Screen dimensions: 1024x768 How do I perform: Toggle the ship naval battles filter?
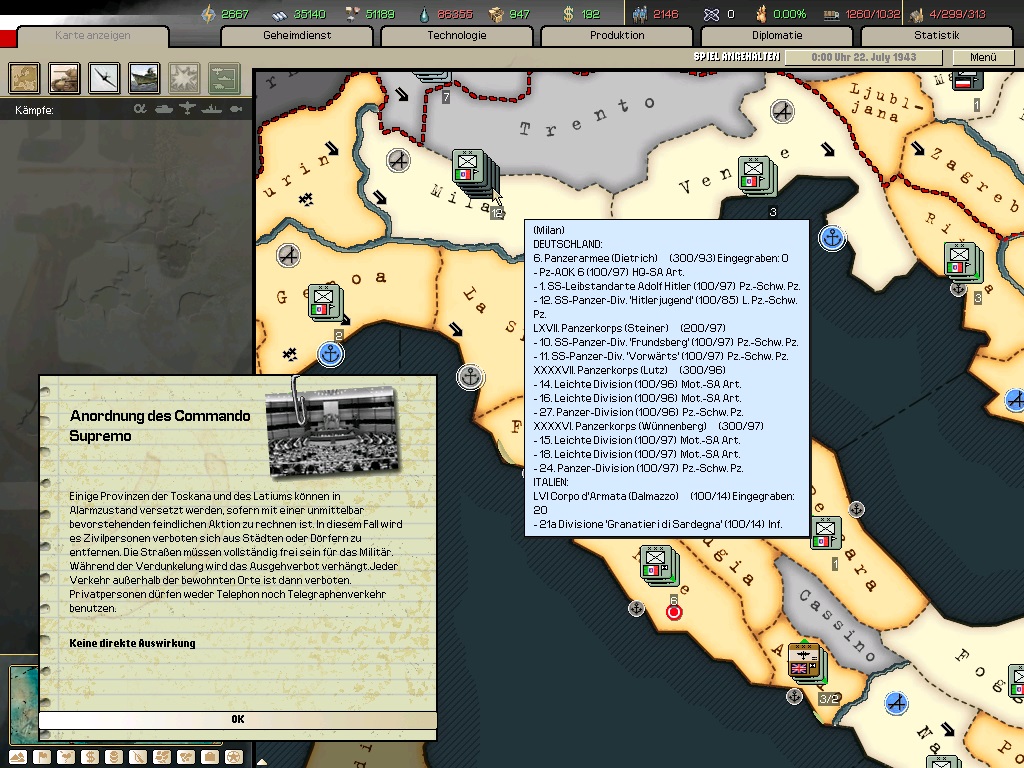212,109
